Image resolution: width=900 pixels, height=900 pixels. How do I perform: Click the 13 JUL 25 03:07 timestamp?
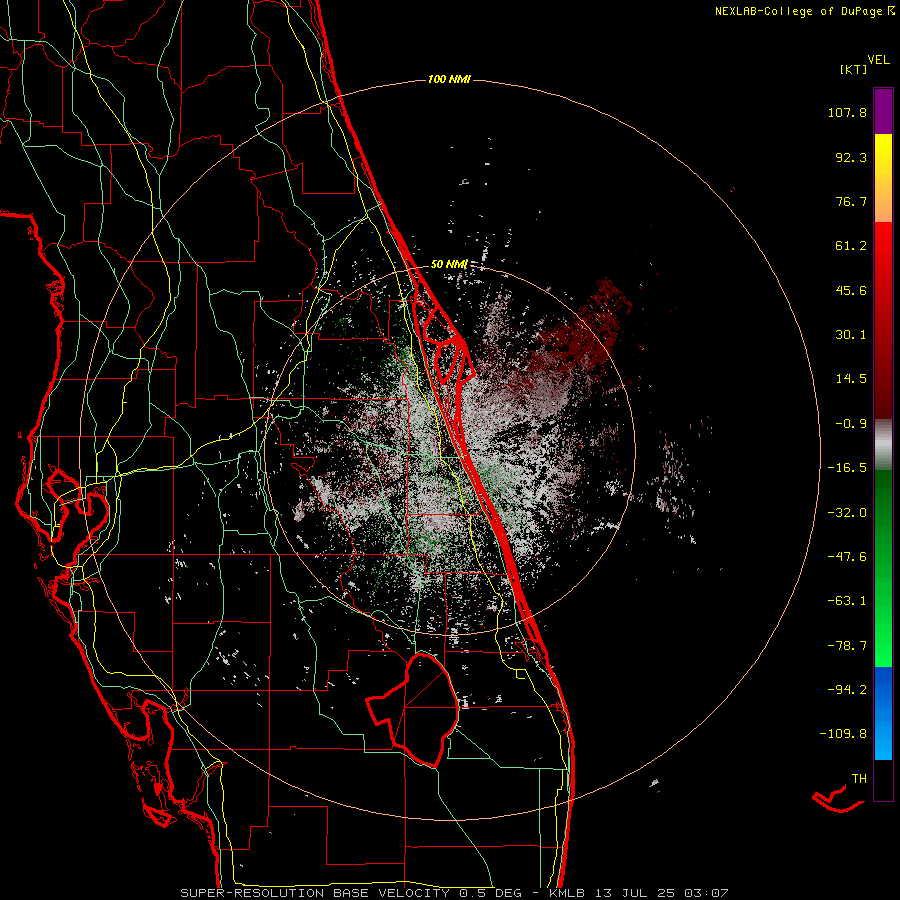pyautogui.click(x=661, y=893)
